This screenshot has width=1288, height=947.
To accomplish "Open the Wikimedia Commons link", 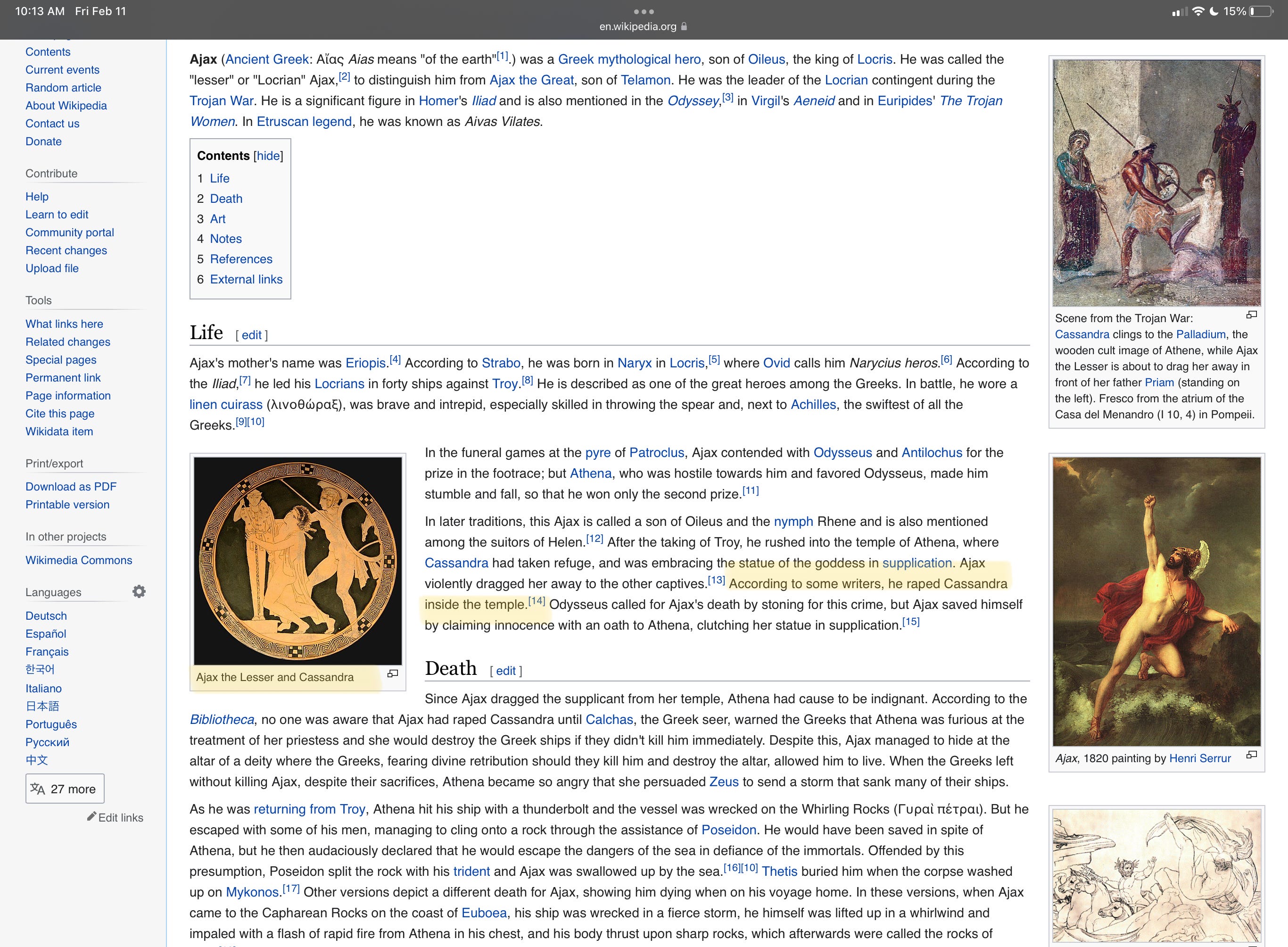I will point(78,560).
